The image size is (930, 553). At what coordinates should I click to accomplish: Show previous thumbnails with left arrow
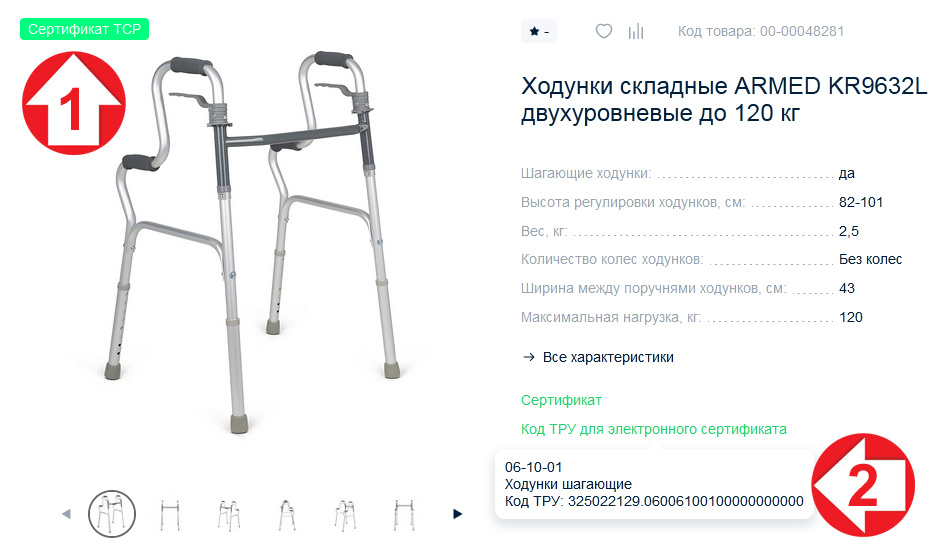tap(66, 514)
